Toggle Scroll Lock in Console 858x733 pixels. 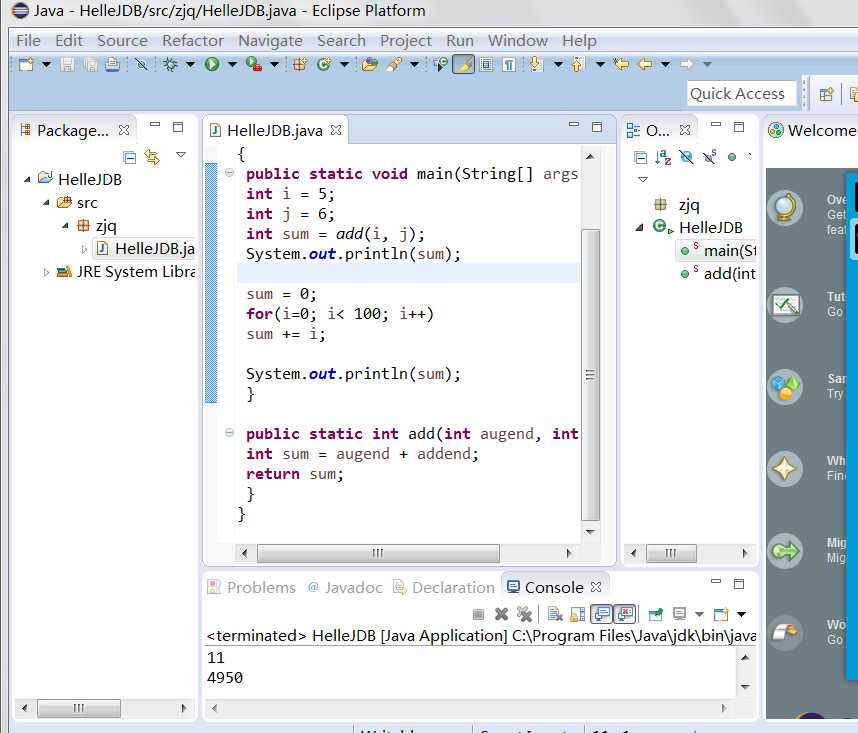coord(578,614)
